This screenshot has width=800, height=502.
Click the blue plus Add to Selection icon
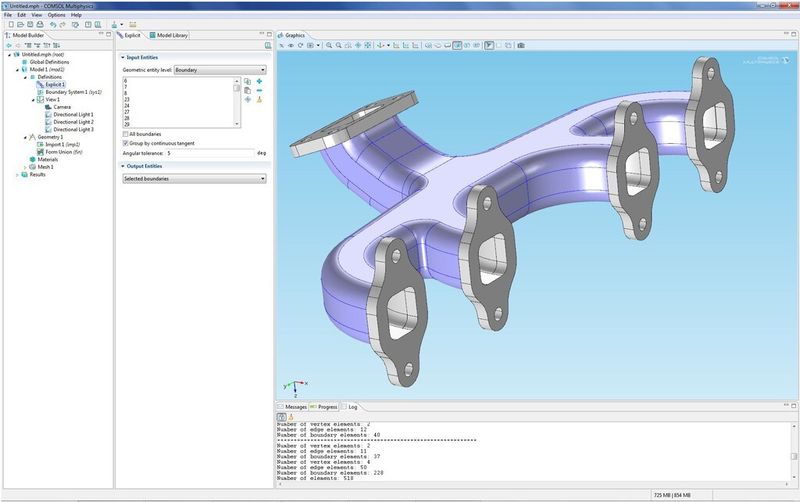(259, 81)
